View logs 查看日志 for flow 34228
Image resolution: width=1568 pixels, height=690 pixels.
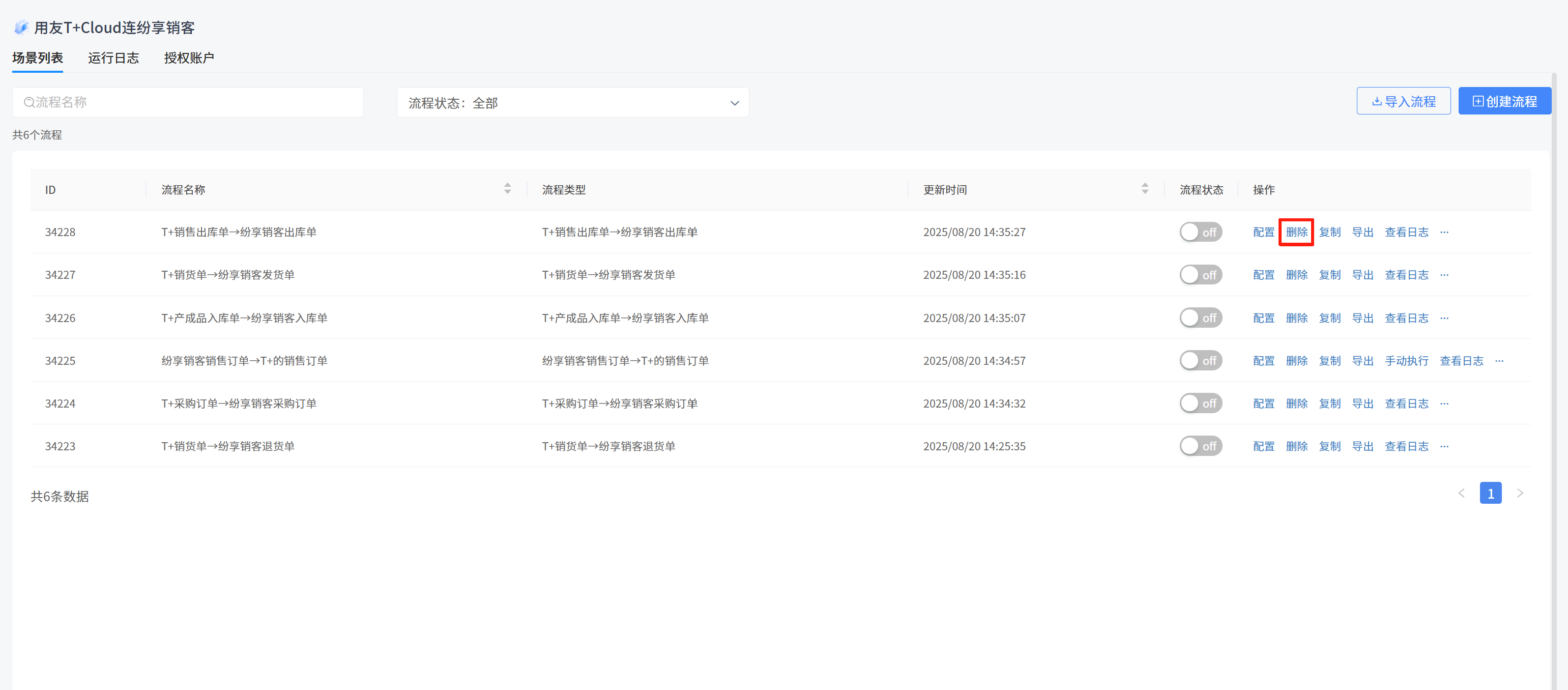click(x=1406, y=232)
